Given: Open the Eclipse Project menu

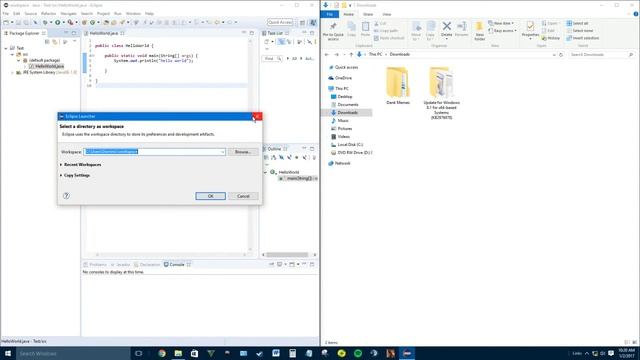Looking at the screenshot, I should 103,13.
